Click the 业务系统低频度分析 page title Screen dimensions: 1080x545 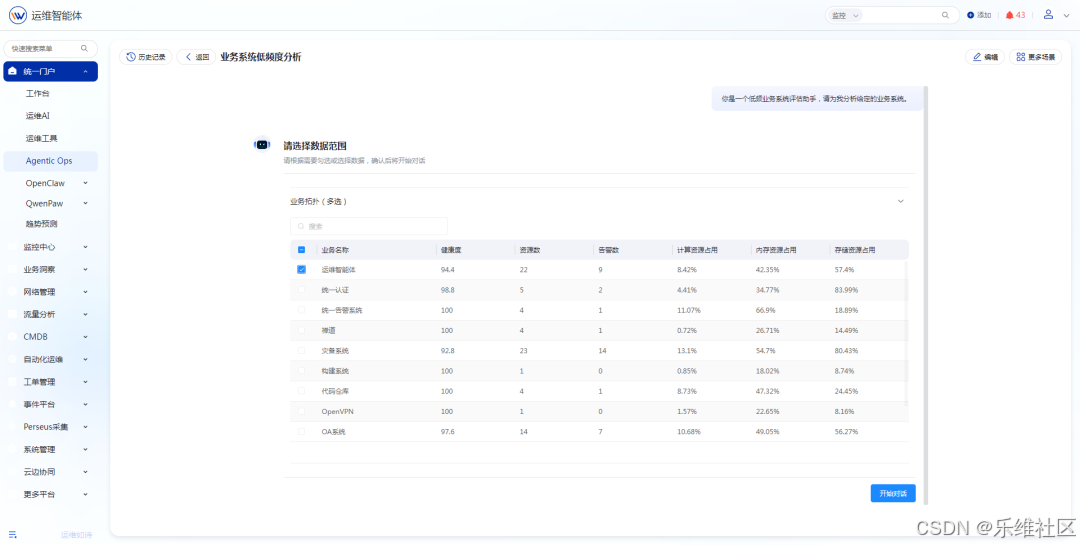coord(260,57)
